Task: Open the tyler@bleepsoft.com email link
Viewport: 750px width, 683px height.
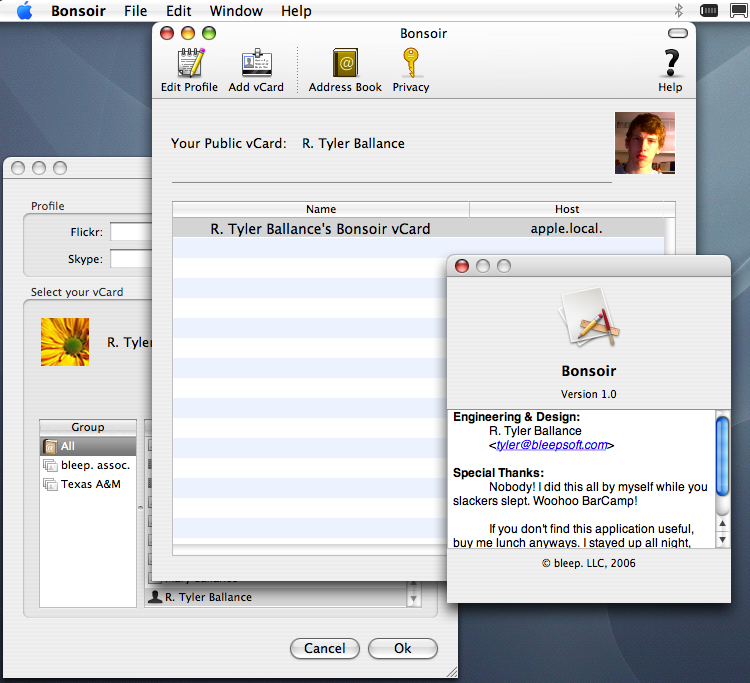Action: coord(551,445)
